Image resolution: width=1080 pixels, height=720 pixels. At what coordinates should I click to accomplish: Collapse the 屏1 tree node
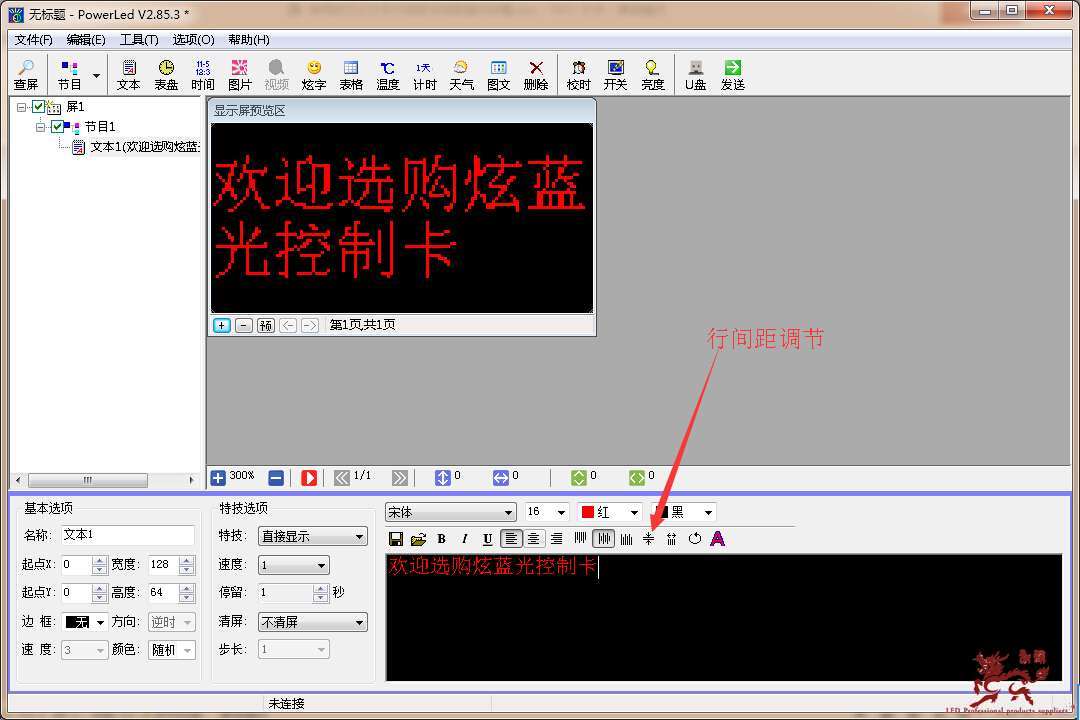click(21, 107)
